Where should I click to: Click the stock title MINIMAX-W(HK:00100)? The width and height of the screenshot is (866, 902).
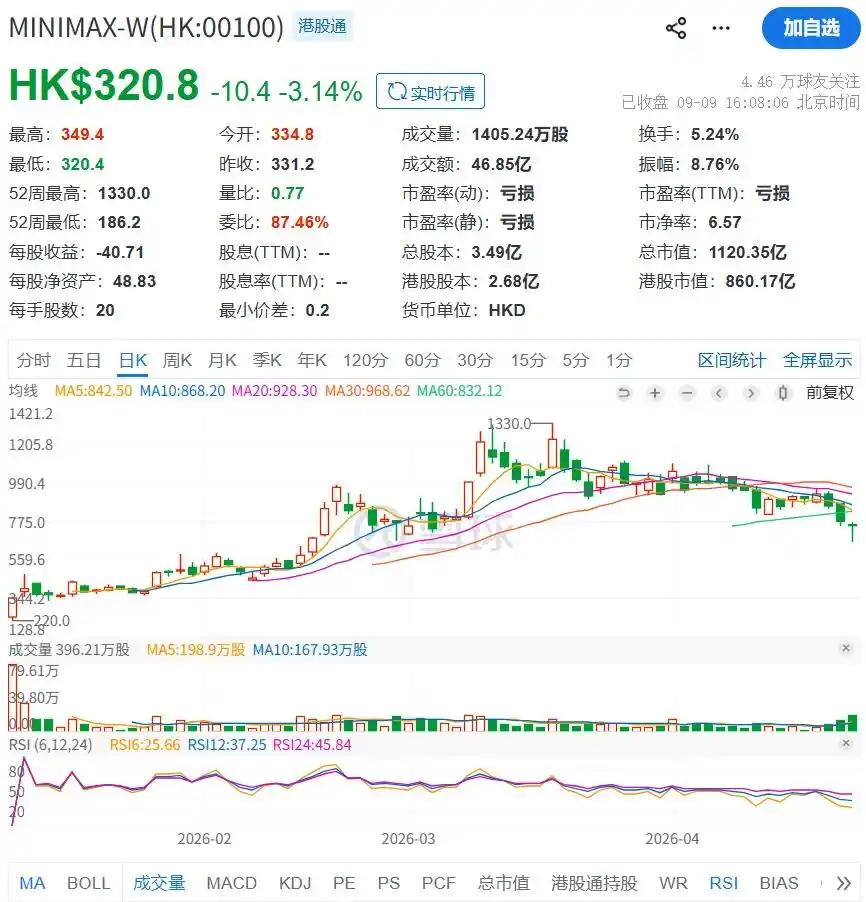[147, 27]
